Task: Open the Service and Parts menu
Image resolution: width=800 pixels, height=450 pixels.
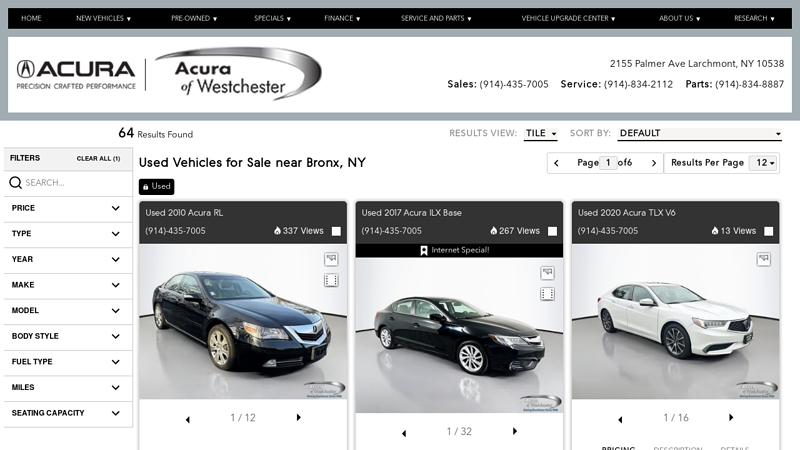Action: [436, 18]
